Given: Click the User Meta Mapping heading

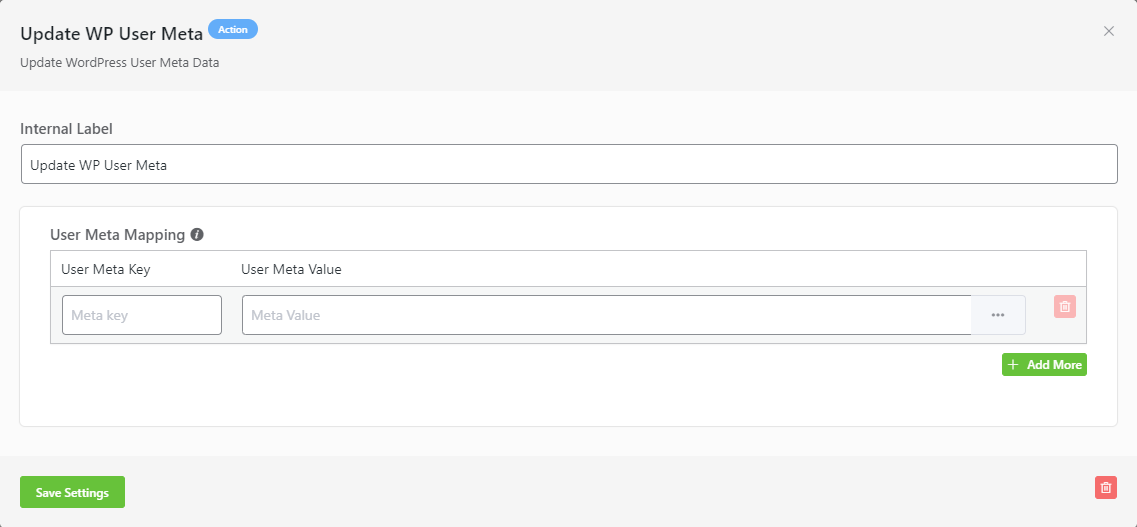Looking at the screenshot, I should point(117,235).
